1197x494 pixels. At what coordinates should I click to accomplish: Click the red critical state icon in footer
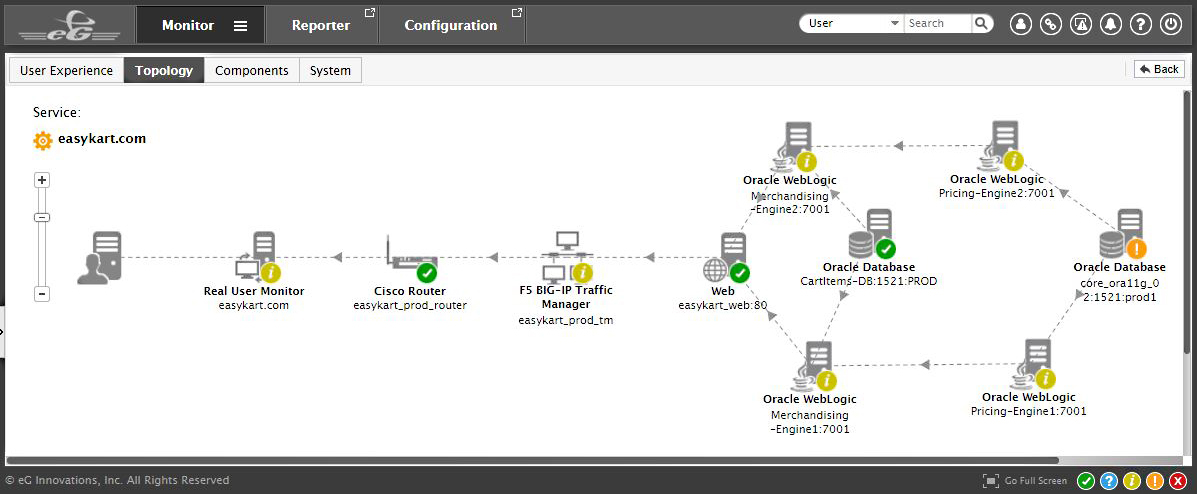pos(1179,481)
